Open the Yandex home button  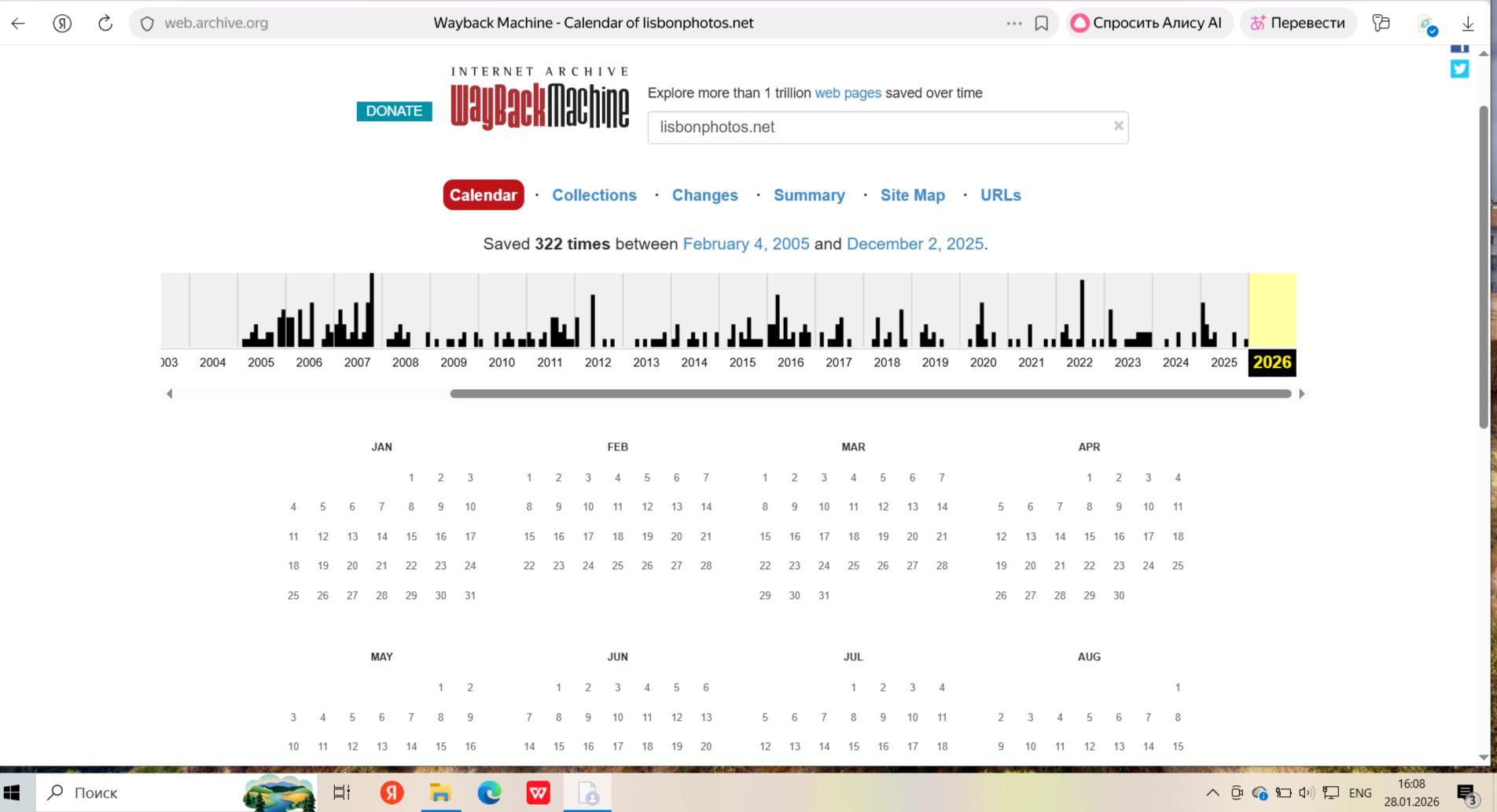[x=62, y=23]
